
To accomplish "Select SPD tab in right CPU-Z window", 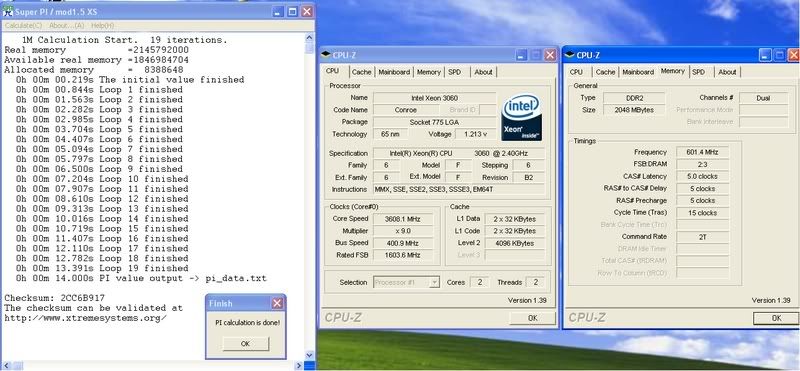I will [698, 72].
